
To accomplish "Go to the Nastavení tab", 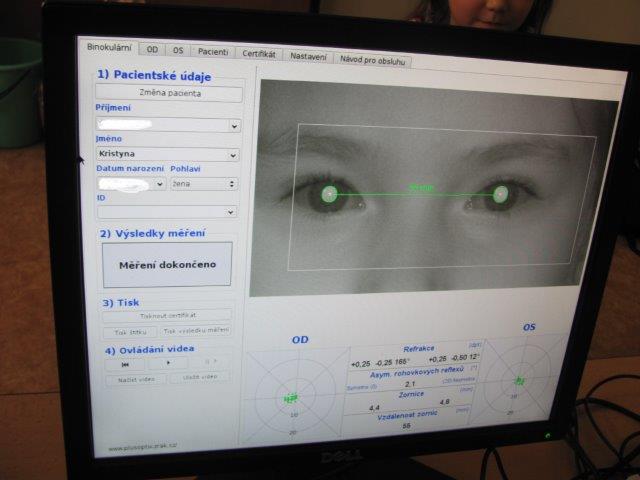I will (308, 56).
